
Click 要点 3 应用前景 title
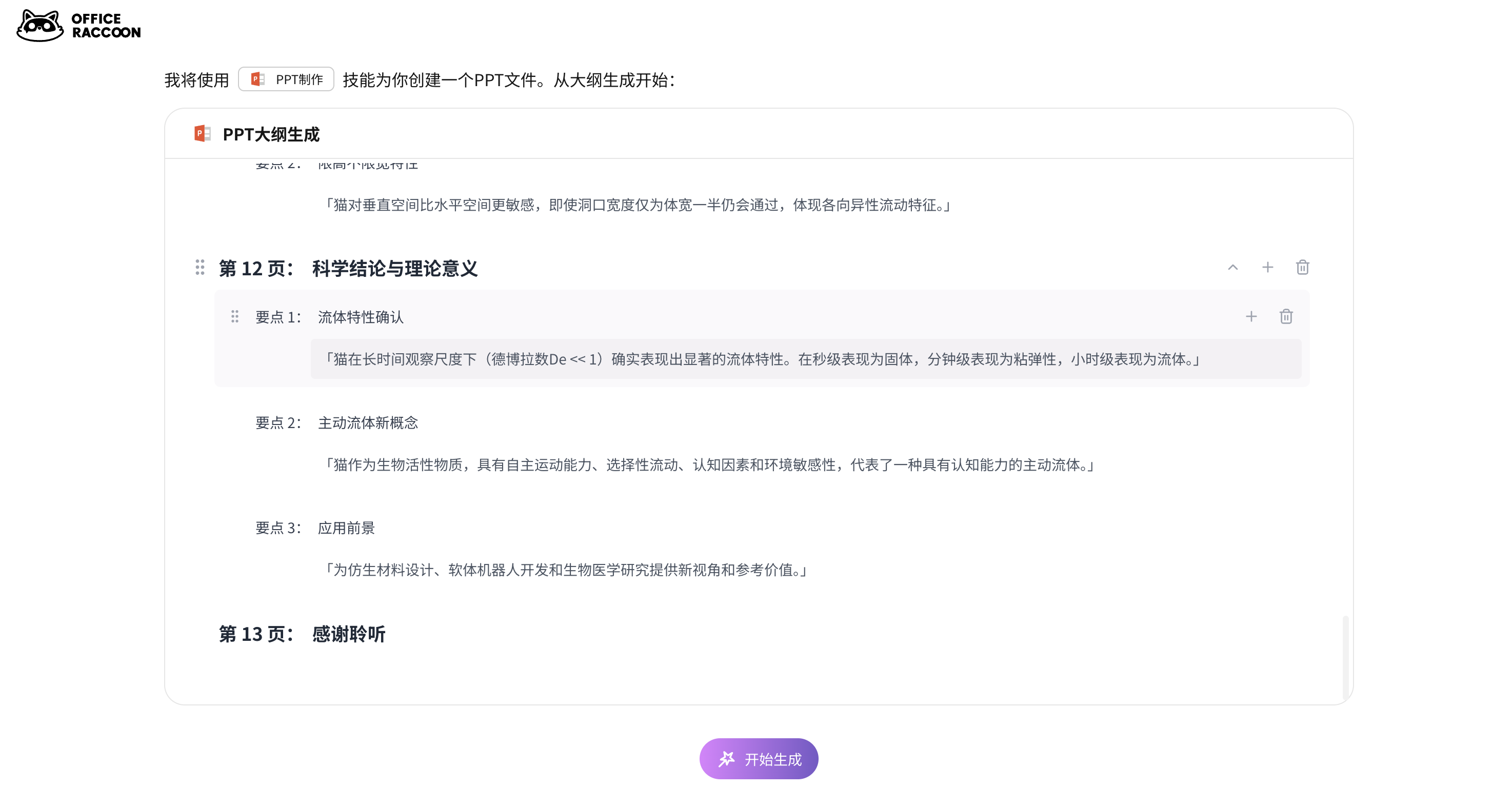pyautogui.click(x=346, y=528)
